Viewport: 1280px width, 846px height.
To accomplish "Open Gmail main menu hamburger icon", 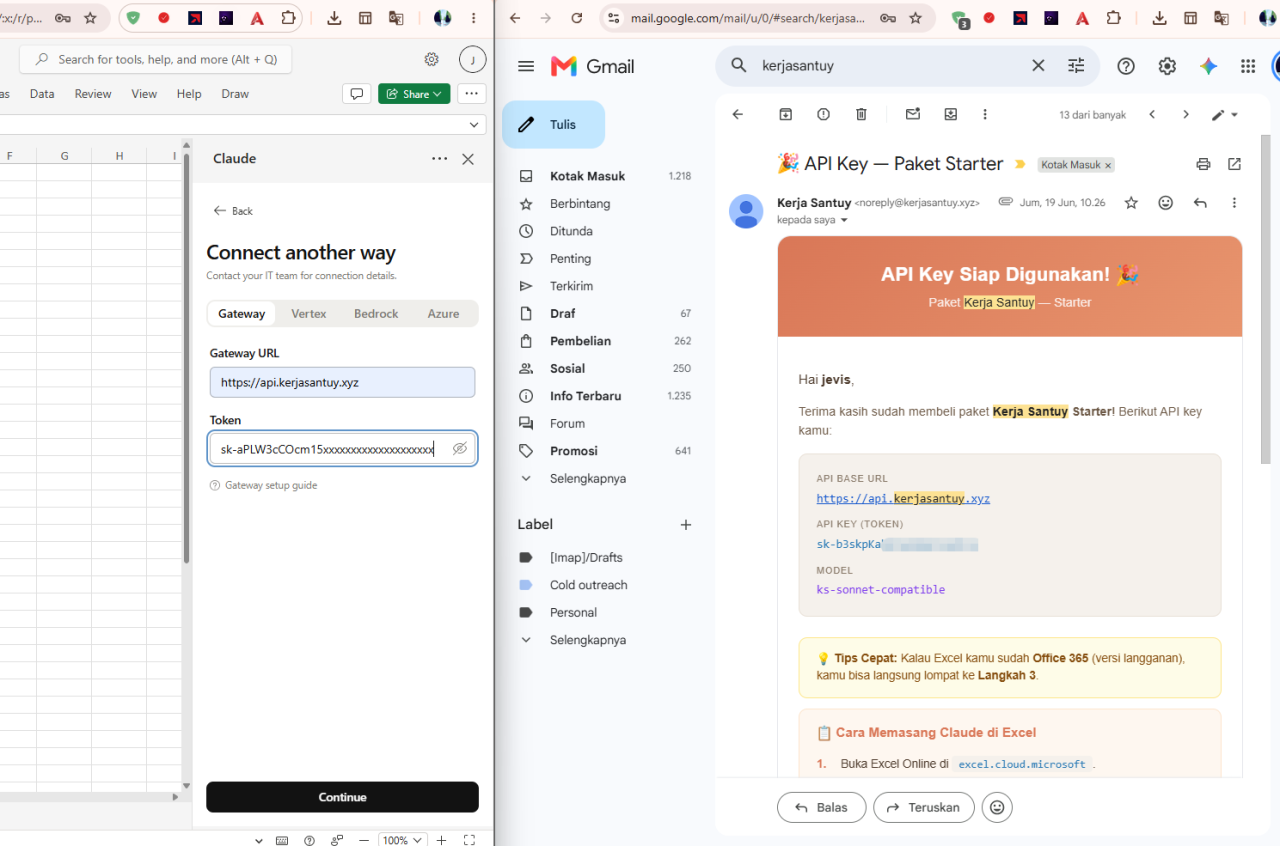I will [526, 66].
